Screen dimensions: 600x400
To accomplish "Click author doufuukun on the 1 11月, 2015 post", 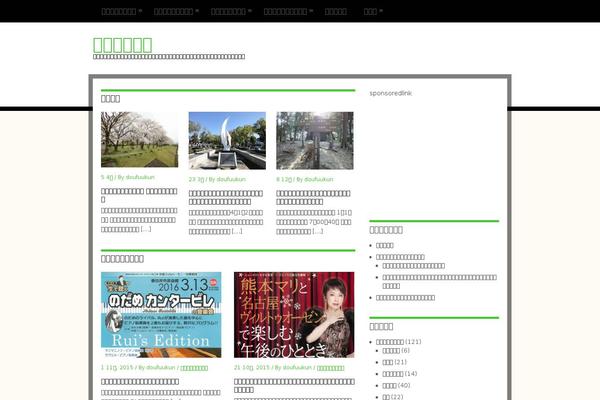I will click(x=161, y=367).
